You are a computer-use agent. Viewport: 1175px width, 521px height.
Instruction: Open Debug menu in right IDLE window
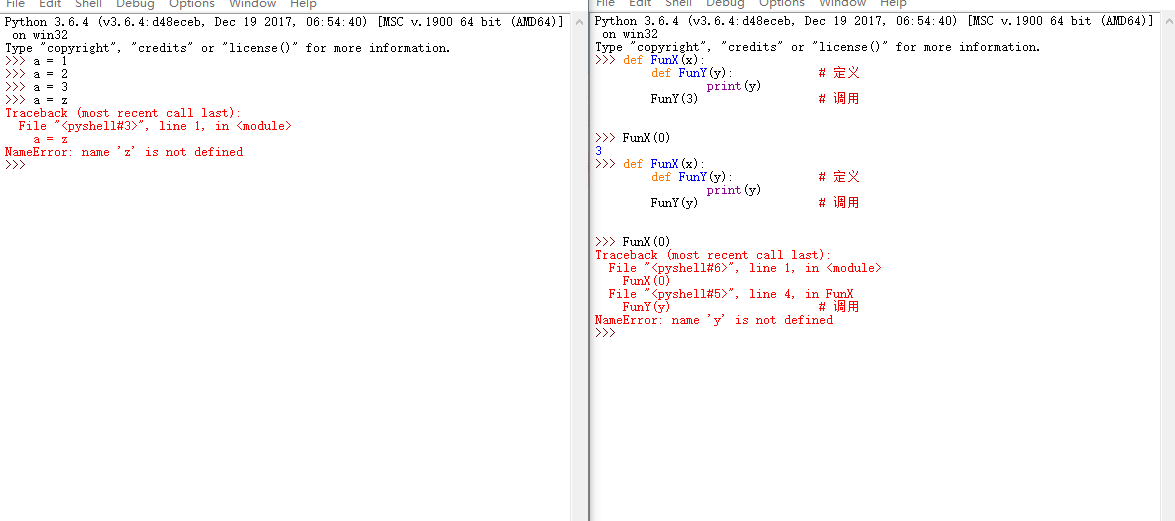(725, 4)
